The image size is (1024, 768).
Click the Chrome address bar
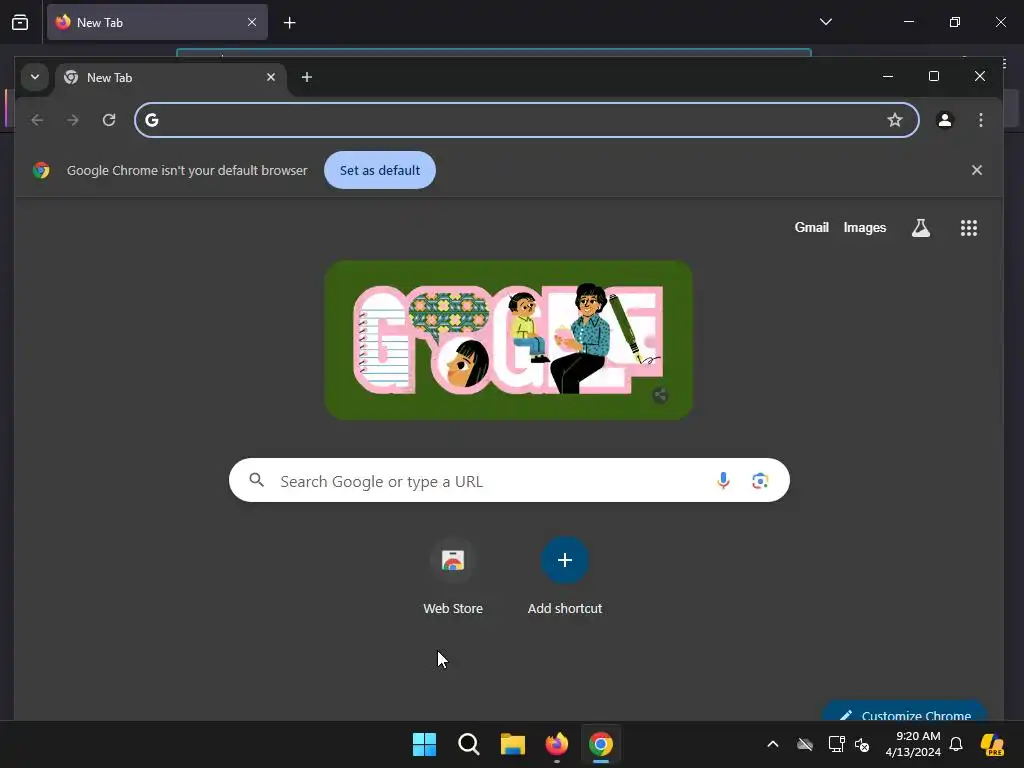[526, 120]
